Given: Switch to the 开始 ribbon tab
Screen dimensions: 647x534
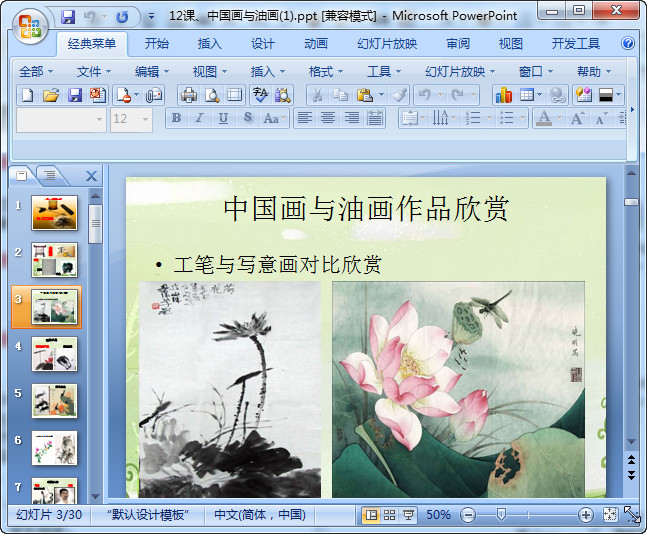Looking at the screenshot, I should click(x=157, y=43).
